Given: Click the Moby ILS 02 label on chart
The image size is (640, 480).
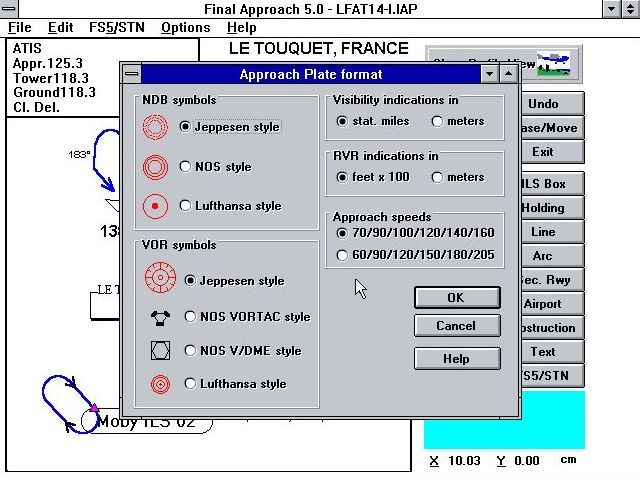Looking at the screenshot, I should (x=147, y=422).
